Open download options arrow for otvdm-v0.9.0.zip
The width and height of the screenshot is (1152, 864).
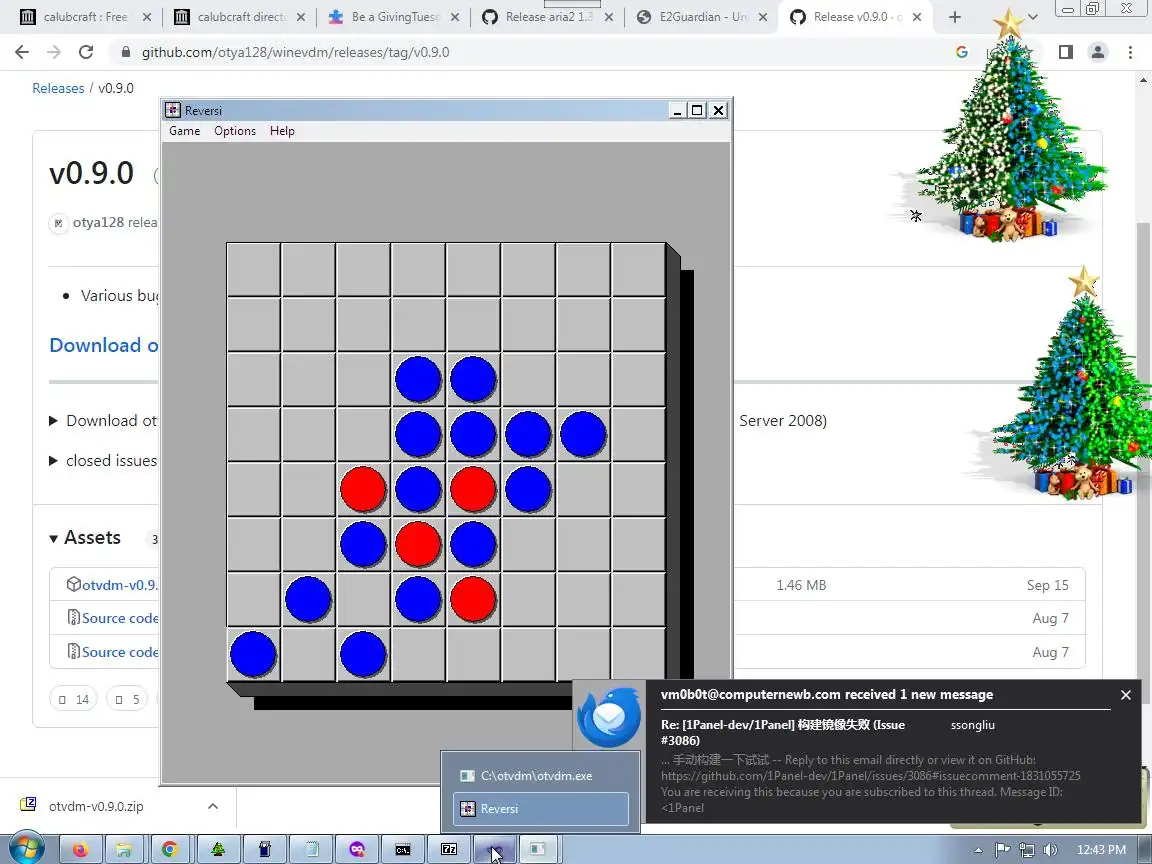pyautogui.click(x=213, y=806)
